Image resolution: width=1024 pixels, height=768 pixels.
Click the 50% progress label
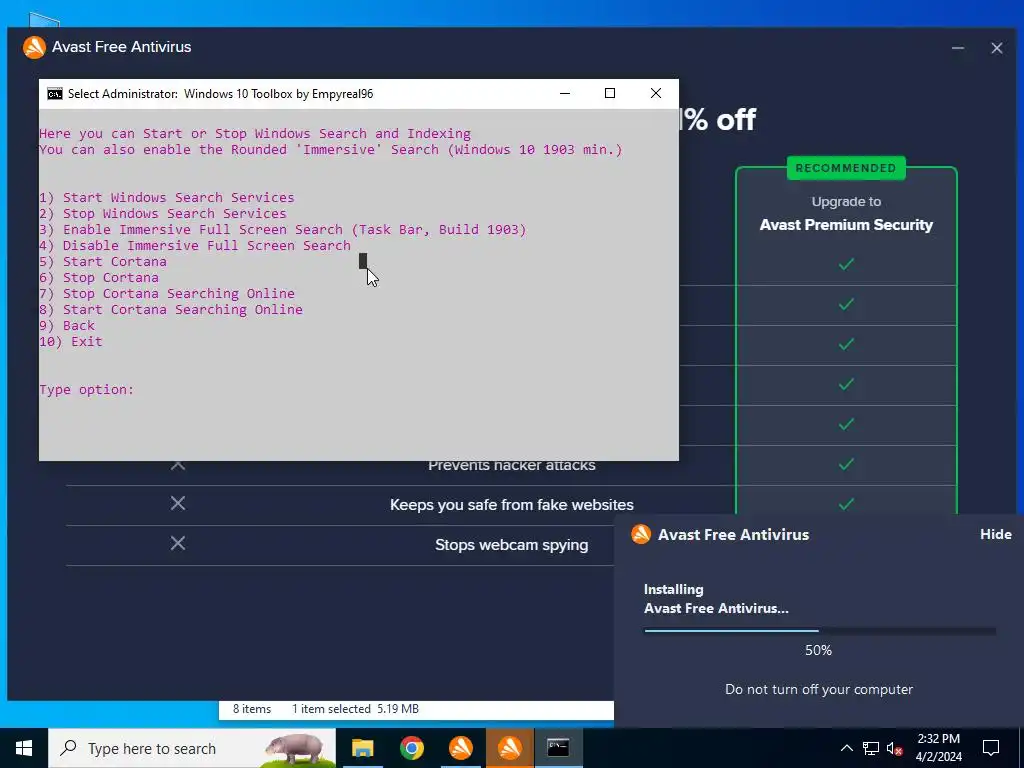pos(818,650)
